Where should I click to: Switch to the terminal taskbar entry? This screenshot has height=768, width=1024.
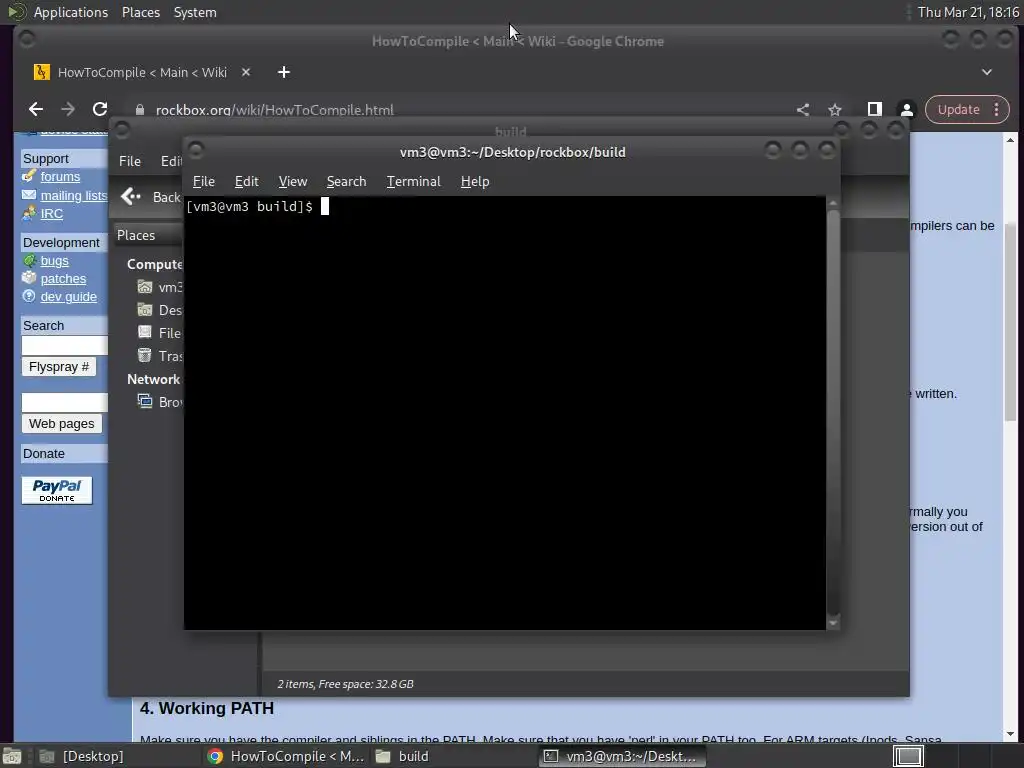pos(622,756)
